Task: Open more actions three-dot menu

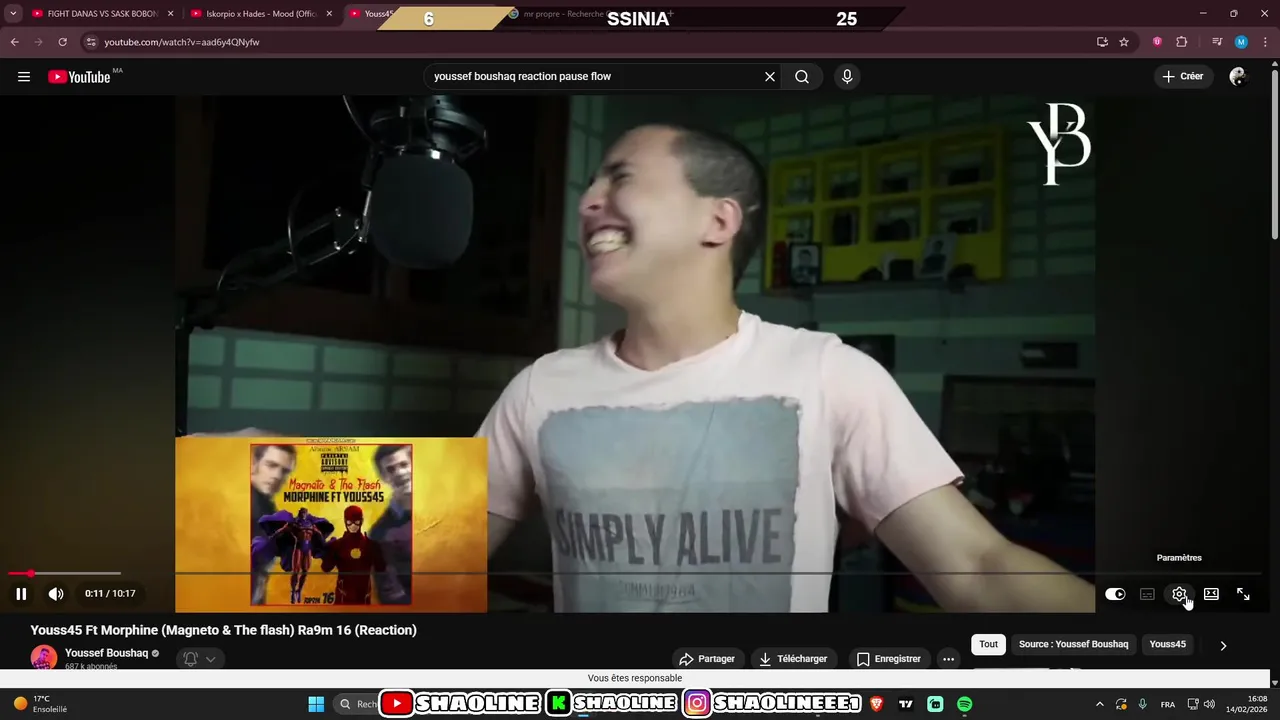Action: pyautogui.click(x=948, y=659)
